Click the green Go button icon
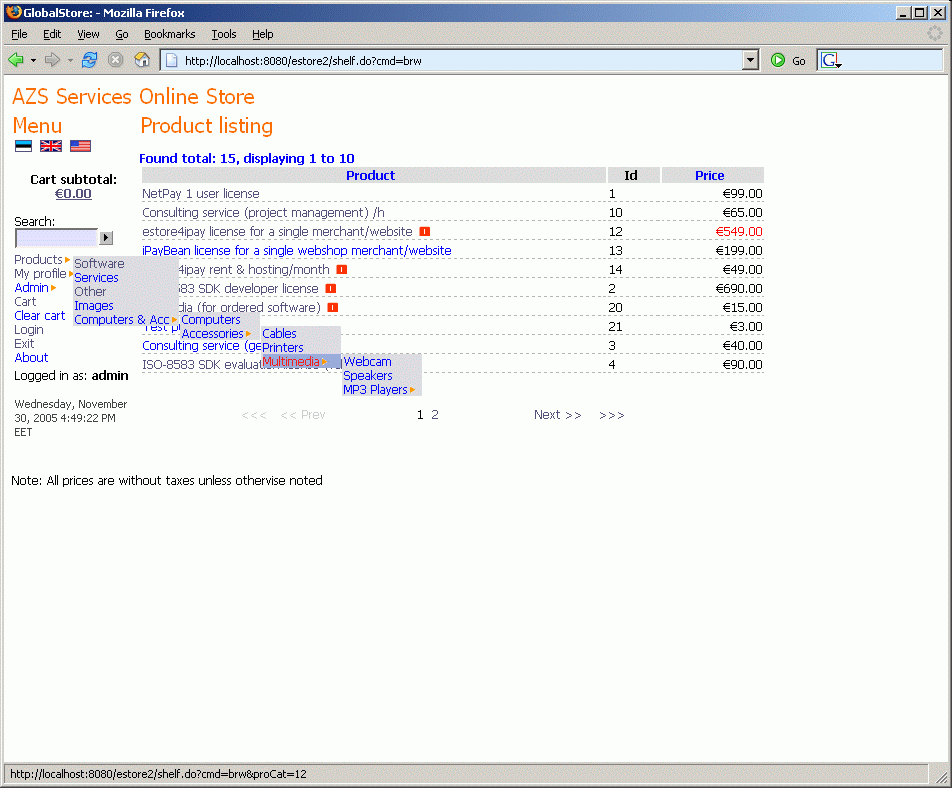 778,60
